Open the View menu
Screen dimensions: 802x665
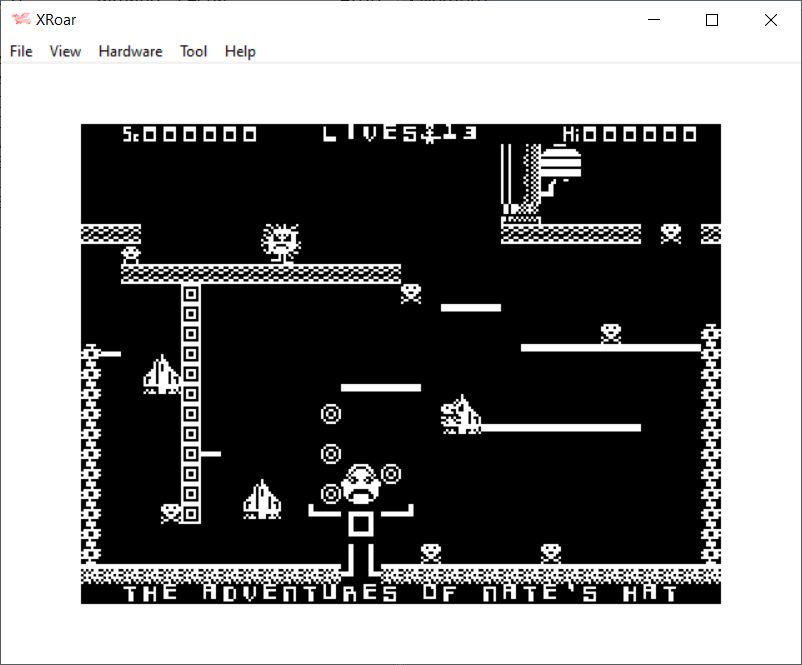pyautogui.click(x=65, y=51)
